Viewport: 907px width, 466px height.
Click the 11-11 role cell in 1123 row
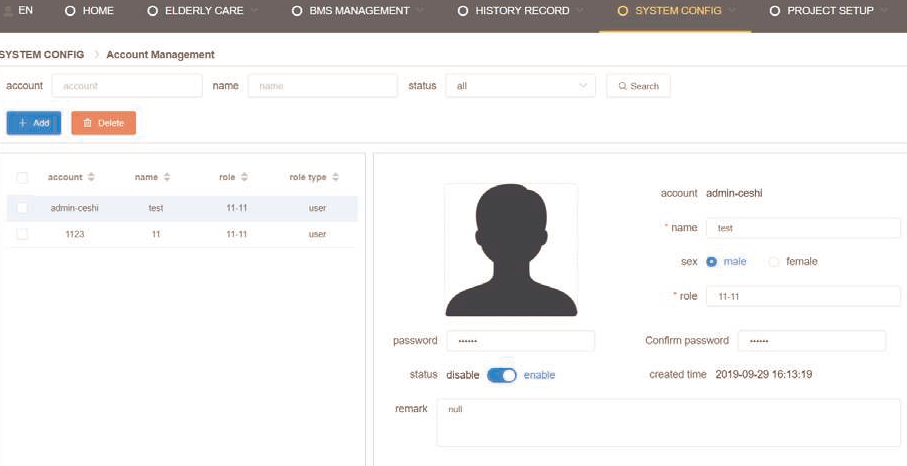coord(237,234)
